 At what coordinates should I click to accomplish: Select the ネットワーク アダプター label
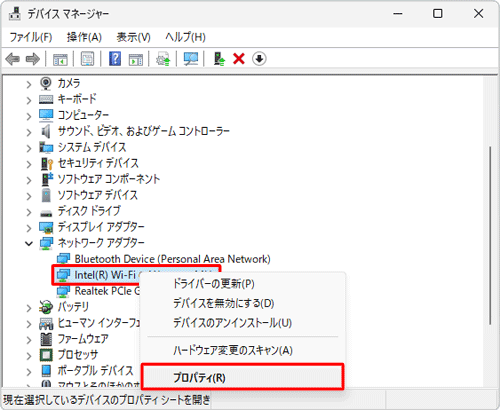101,243
